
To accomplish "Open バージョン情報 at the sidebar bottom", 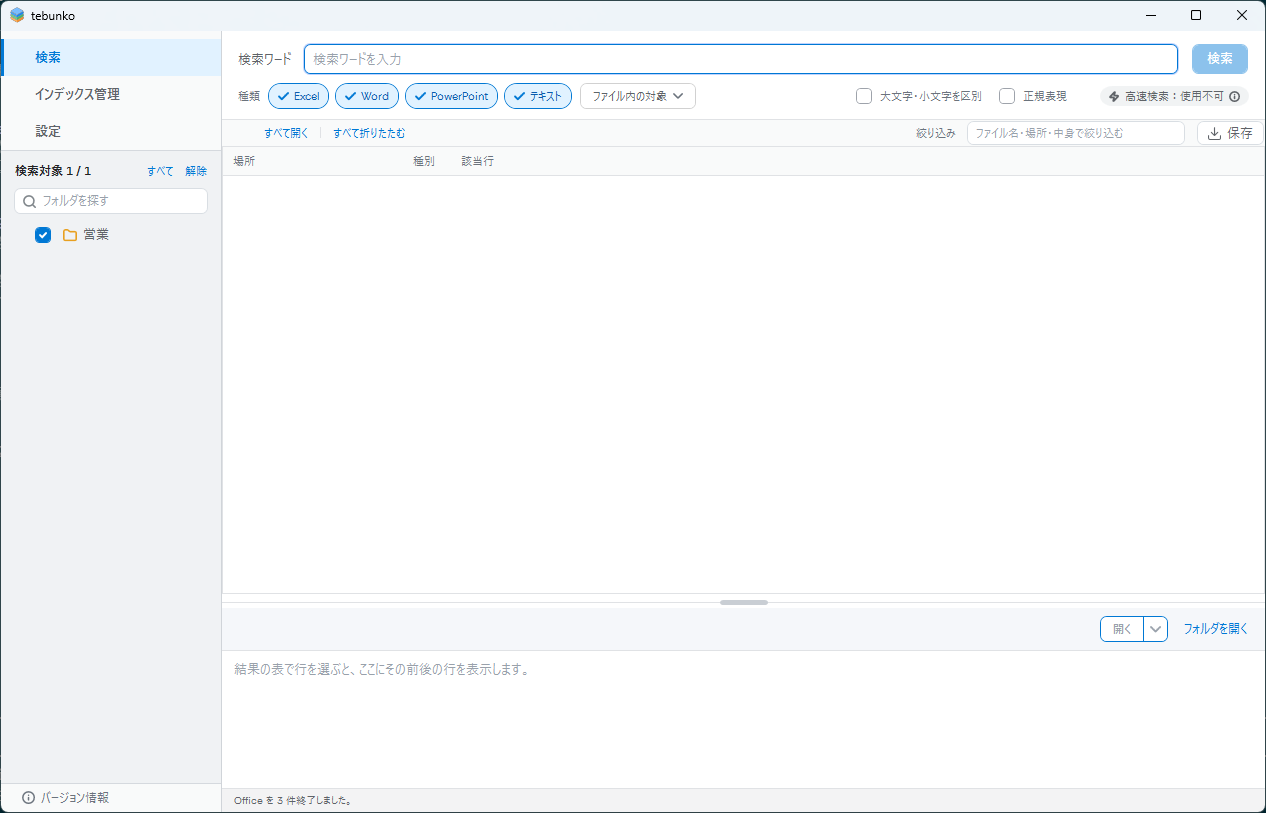I will pos(66,798).
